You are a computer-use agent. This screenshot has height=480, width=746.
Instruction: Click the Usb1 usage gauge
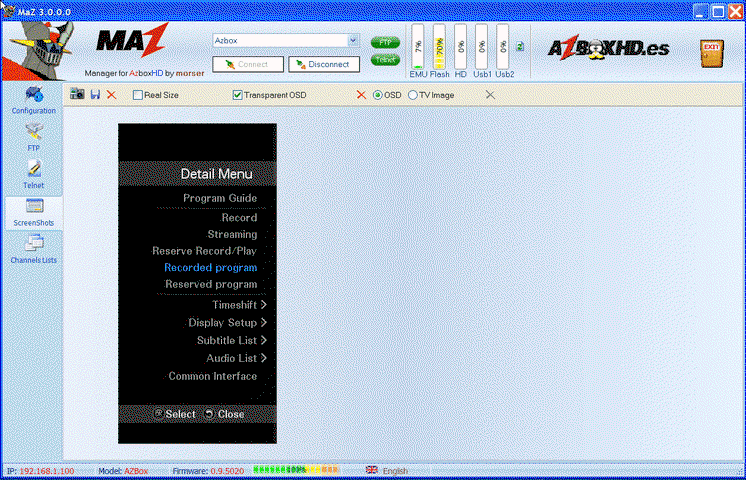point(481,47)
